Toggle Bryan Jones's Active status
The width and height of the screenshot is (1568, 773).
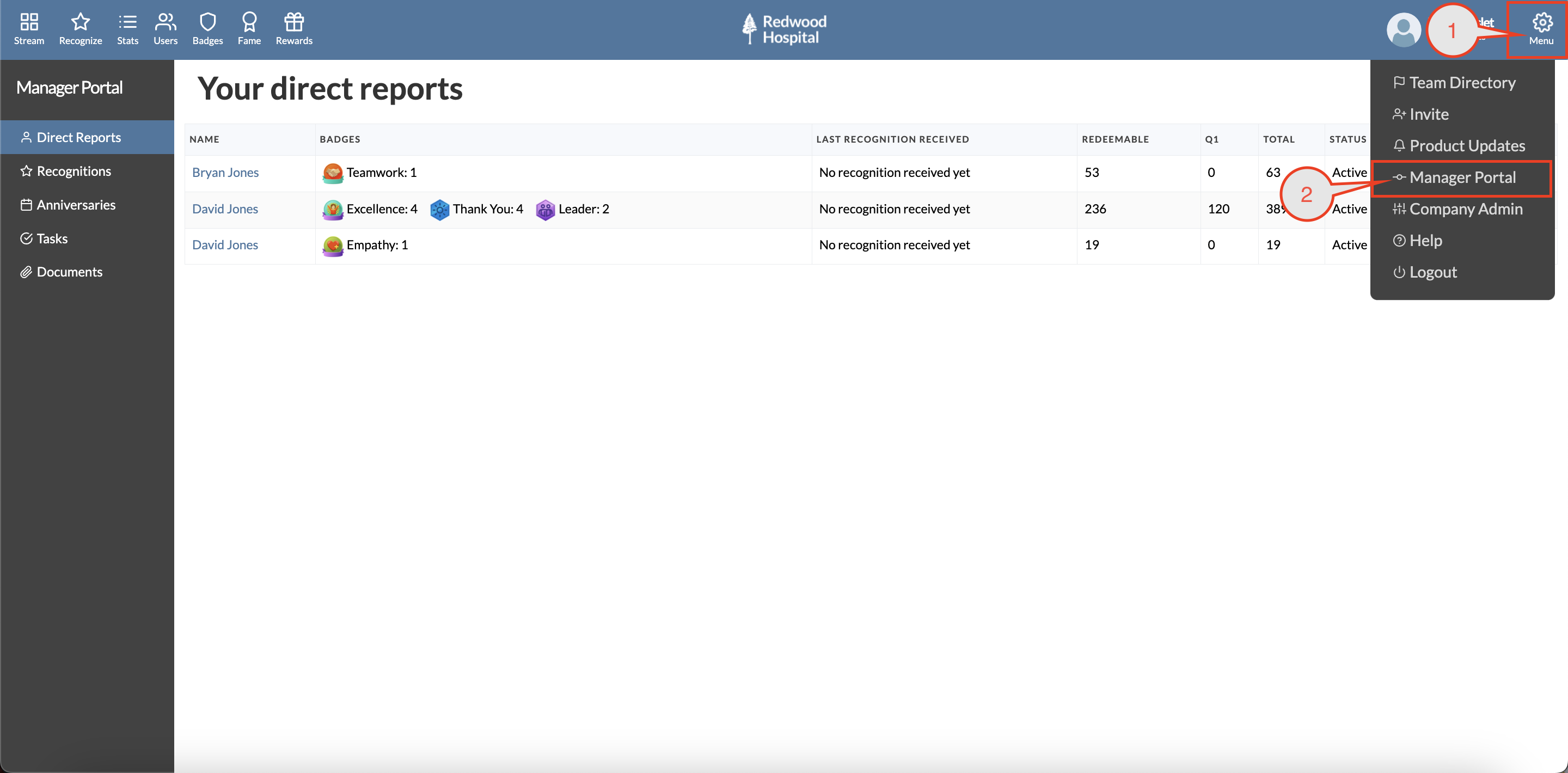(1349, 172)
